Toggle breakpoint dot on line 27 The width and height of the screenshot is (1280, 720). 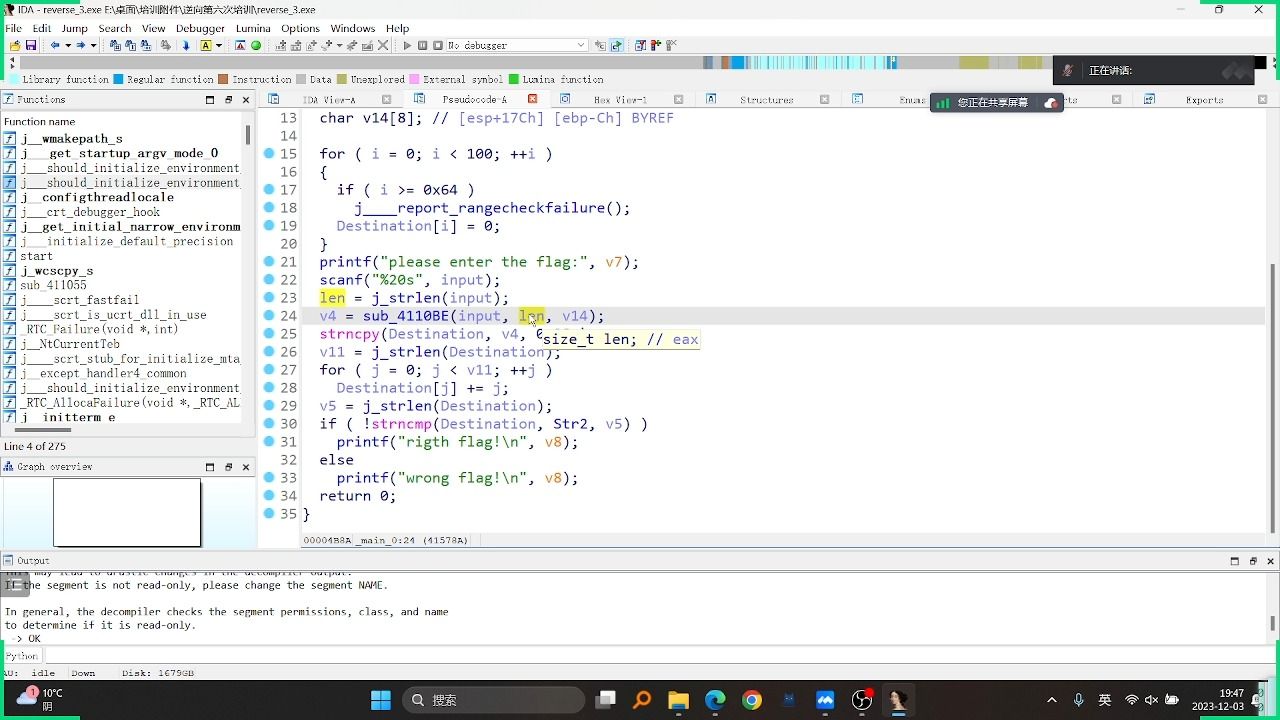pyautogui.click(x=269, y=370)
